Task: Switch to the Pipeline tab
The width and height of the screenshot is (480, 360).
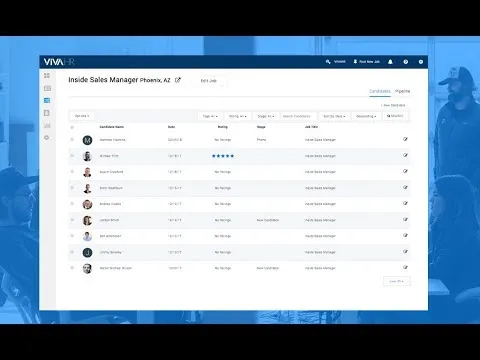Action: click(x=403, y=91)
